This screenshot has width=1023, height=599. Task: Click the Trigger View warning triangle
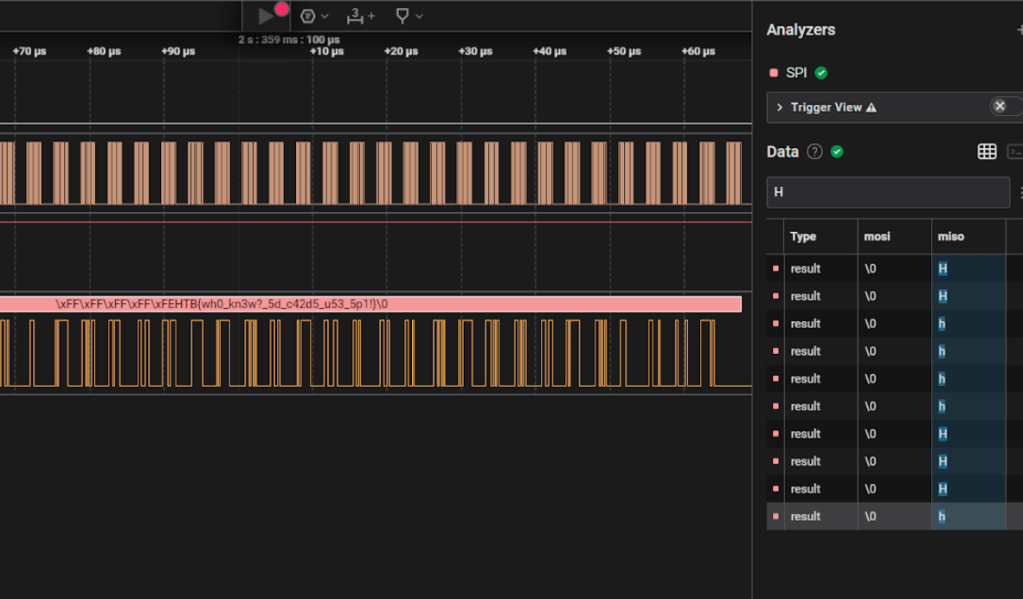click(x=871, y=108)
